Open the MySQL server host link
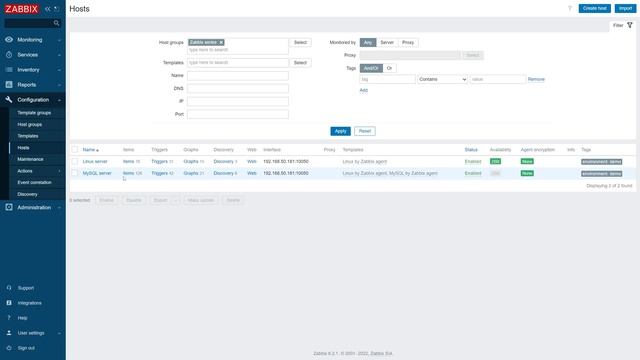This screenshot has width=640, height=360. point(97,173)
